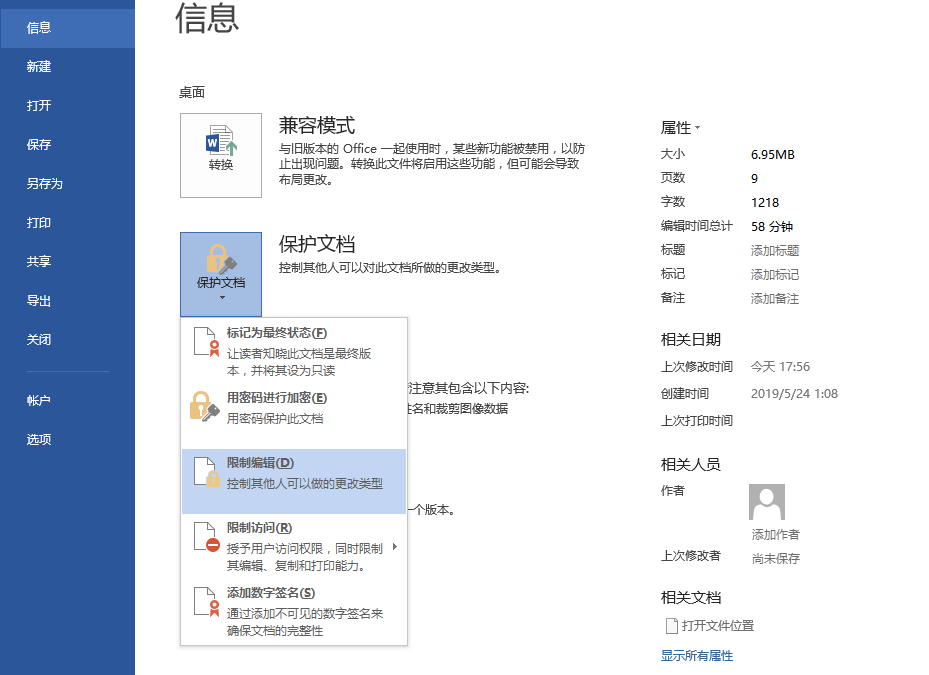Image resolution: width=929 pixels, height=675 pixels.
Task: Switch to the 帐户 page
Action: tap(38, 399)
